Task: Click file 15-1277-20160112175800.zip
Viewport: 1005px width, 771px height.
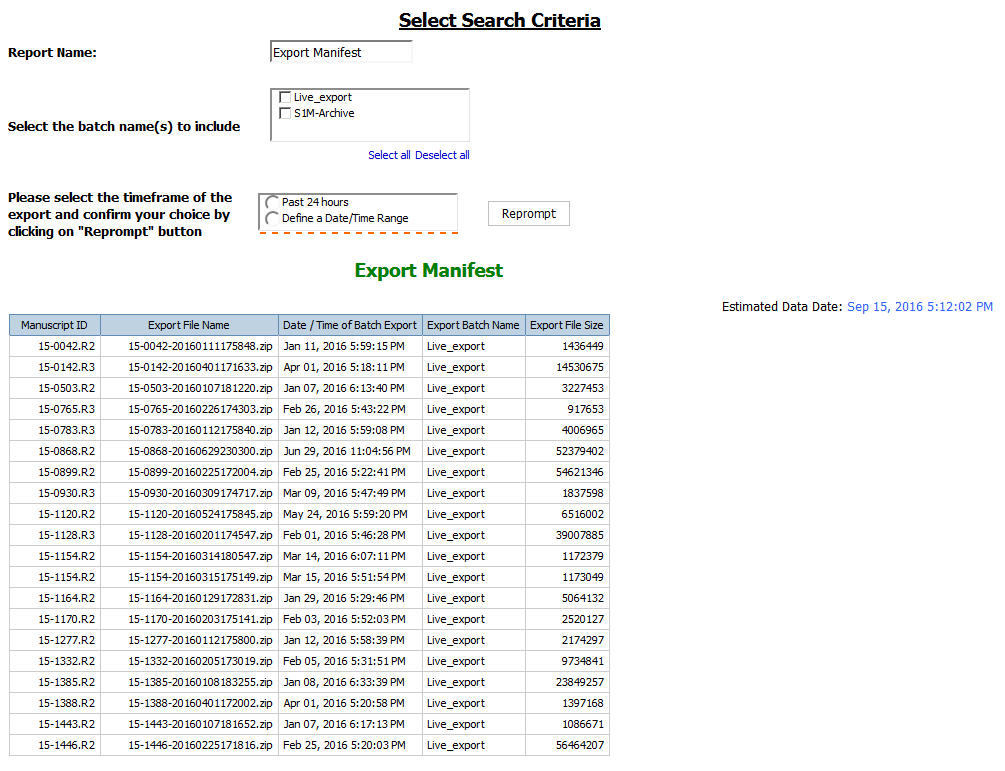Action: (200, 640)
